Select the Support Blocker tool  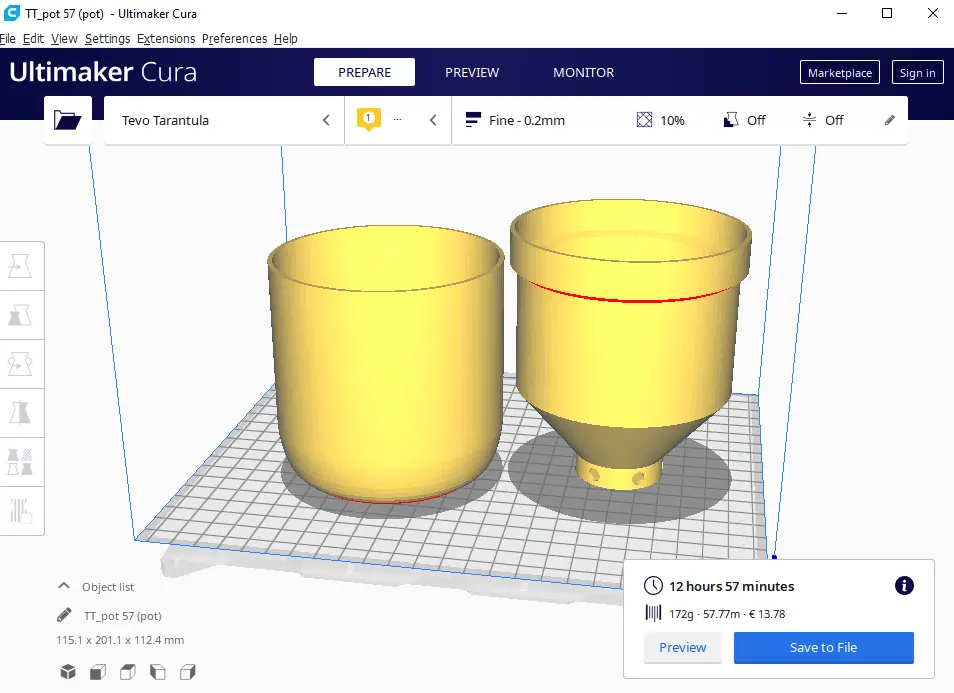(20, 510)
